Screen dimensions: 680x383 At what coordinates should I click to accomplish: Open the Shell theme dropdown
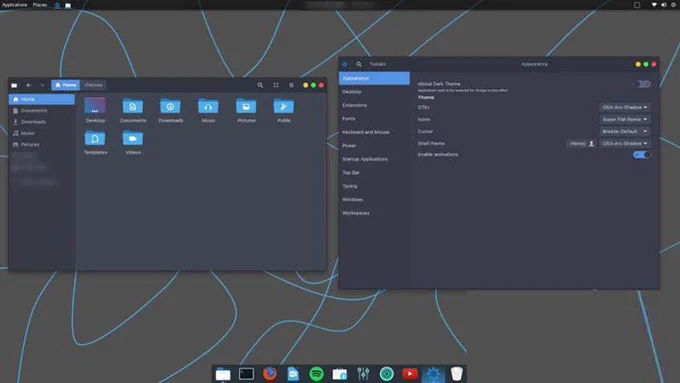pyautogui.click(x=624, y=143)
